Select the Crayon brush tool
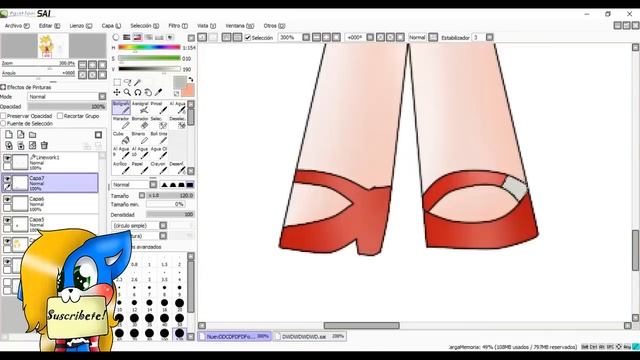The height and width of the screenshot is (360, 640). pyautogui.click(x=159, y=168)
